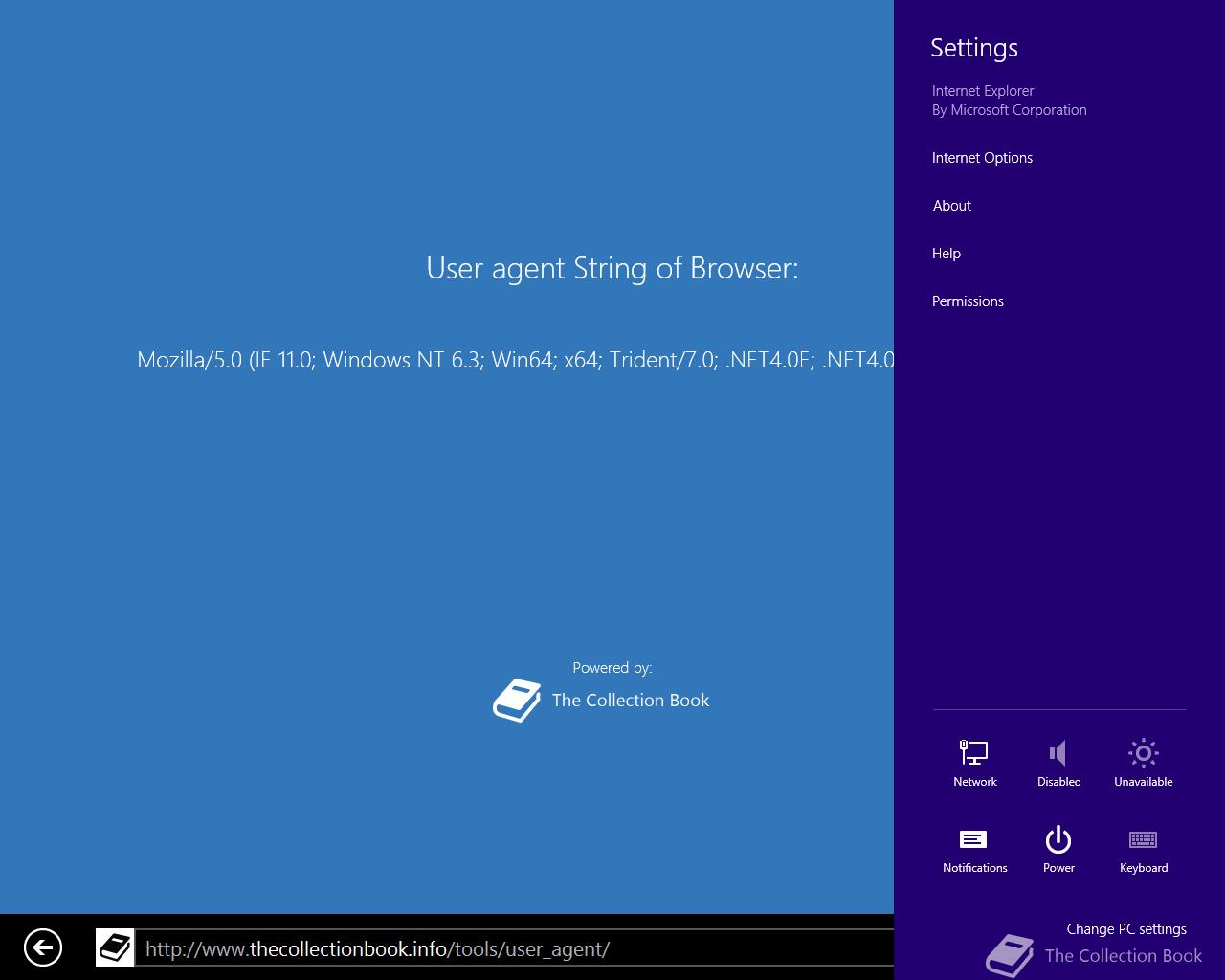
Task: Click the user agent string text
Action: pyautogui.click(x=516, y=360)
